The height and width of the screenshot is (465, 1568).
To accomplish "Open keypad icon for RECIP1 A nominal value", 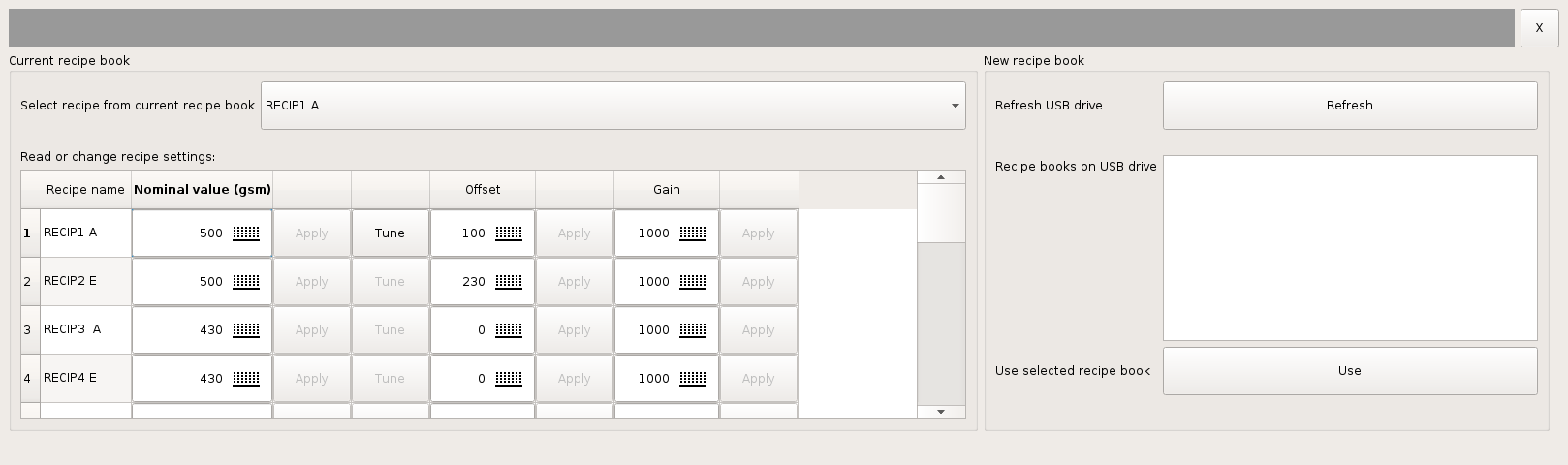I will pos(246,233).
